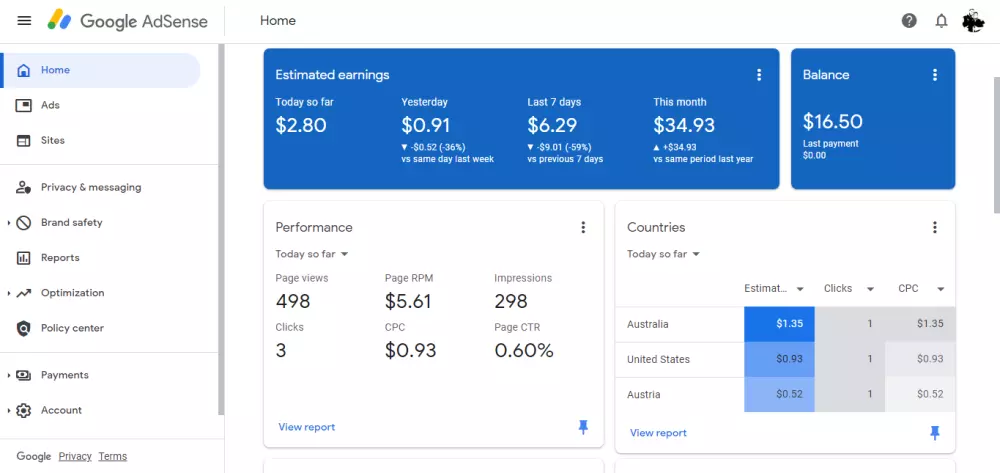Pin the Countries card
1000x473 pixels.
click(935, 432)
